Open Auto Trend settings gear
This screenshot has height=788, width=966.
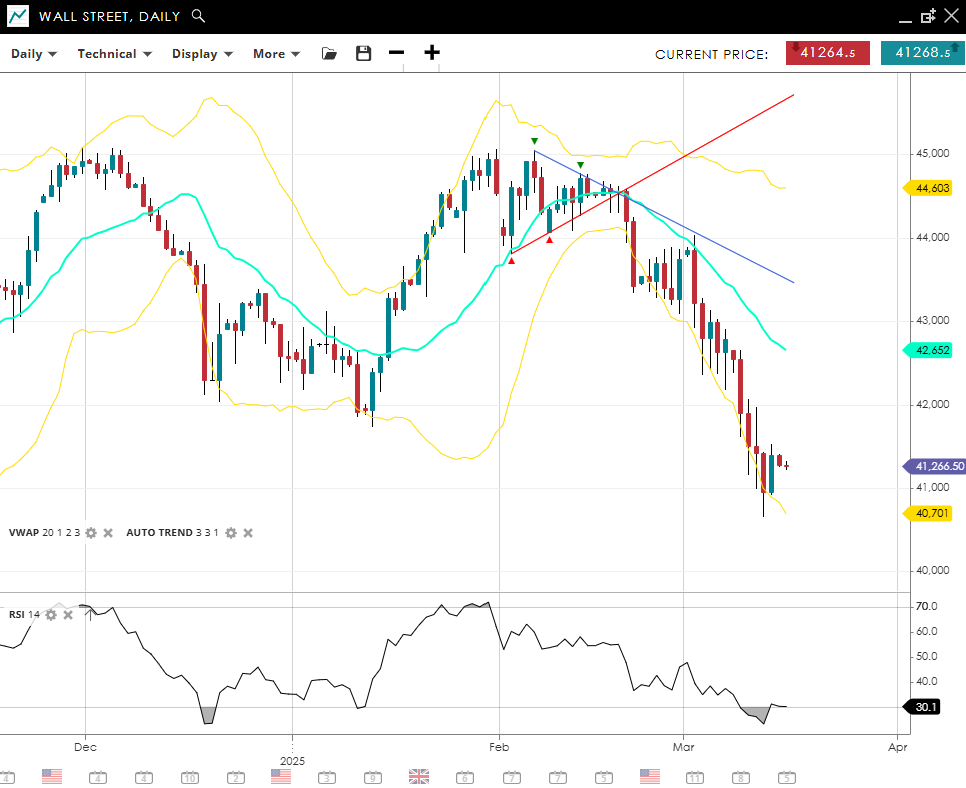tap(230, 533)
